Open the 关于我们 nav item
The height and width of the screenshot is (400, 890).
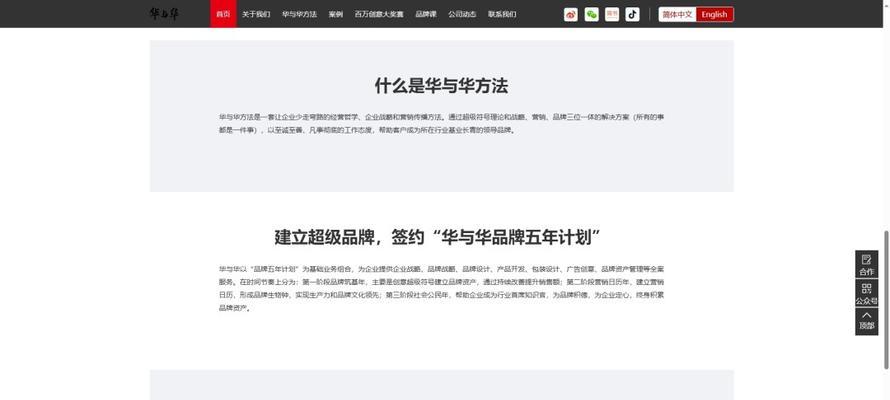point(256,14)
